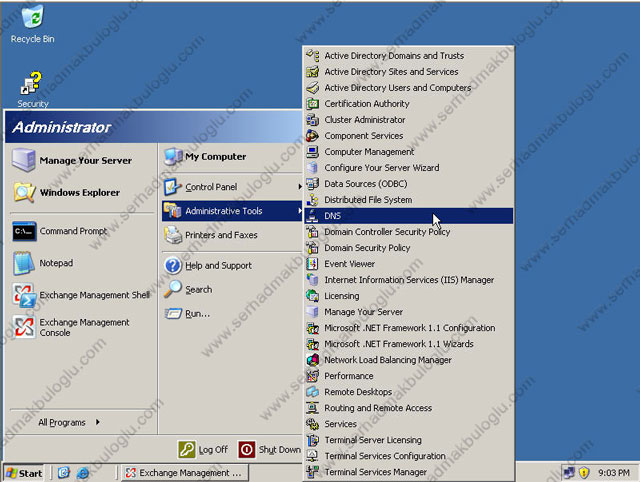Click the Active Directory Sites and Services icon
The width and height of the screenshot is (640, 482).
[313, 72]
